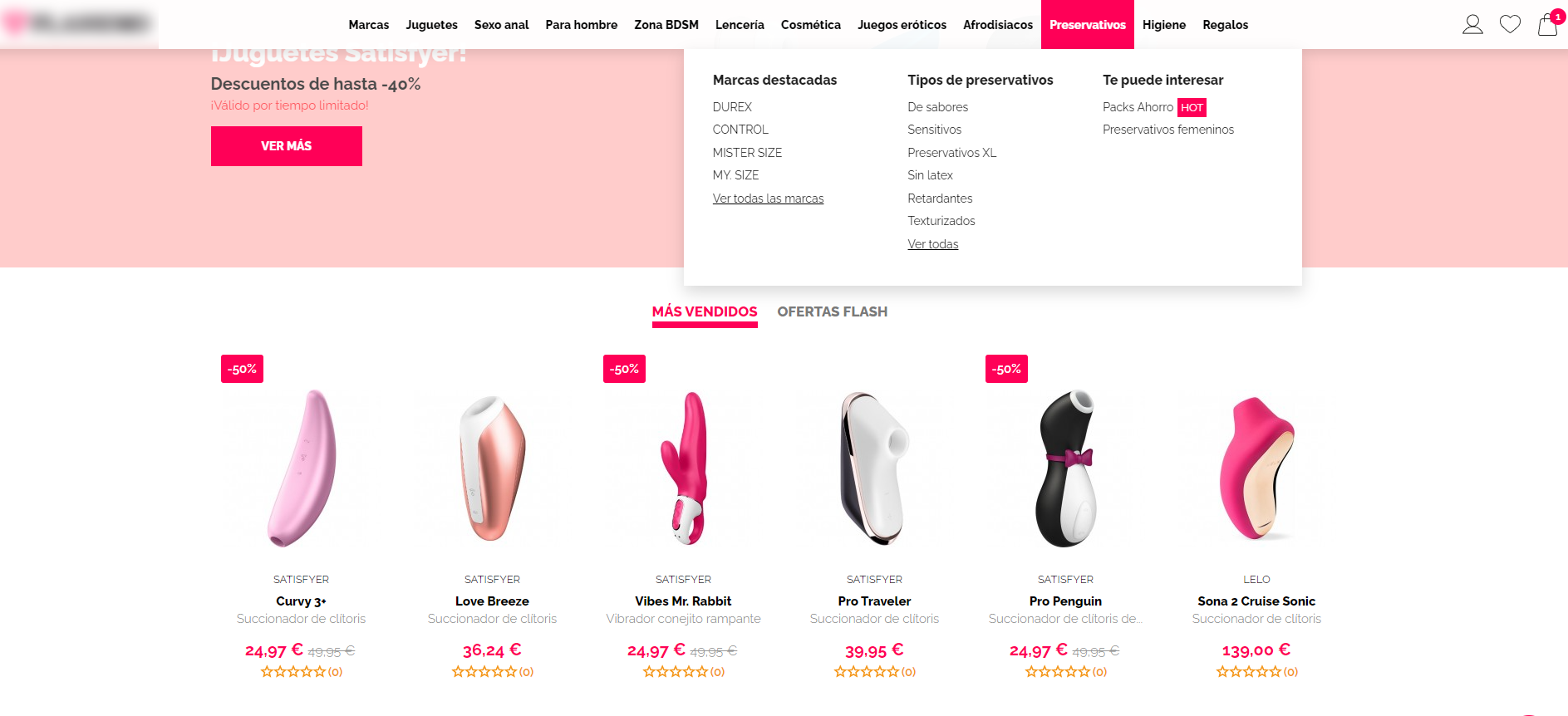Expand the Cosmética menu
1568x716 pixels.
810,25
